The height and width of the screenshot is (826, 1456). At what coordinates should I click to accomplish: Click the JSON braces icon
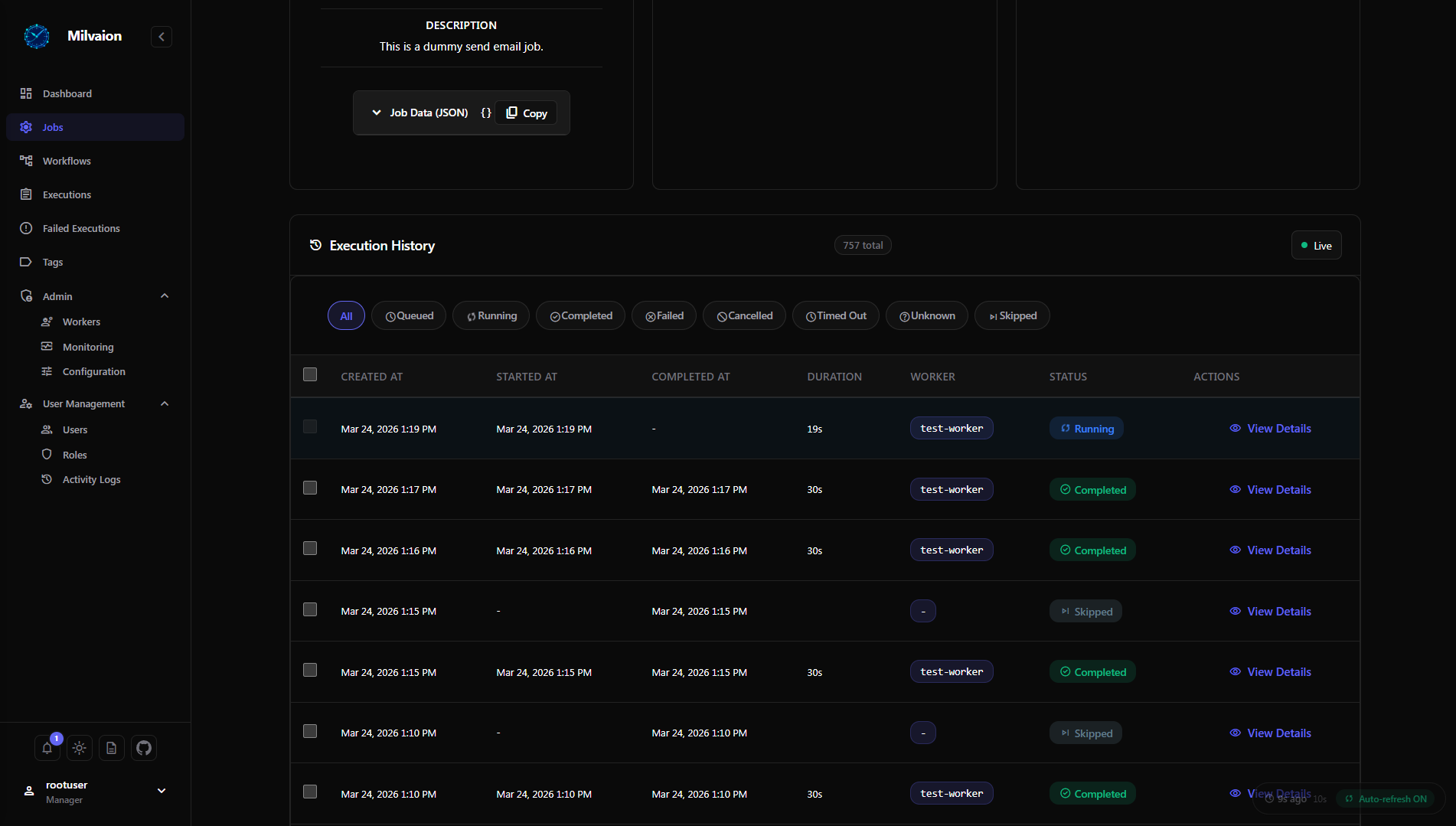pos(485,113)
